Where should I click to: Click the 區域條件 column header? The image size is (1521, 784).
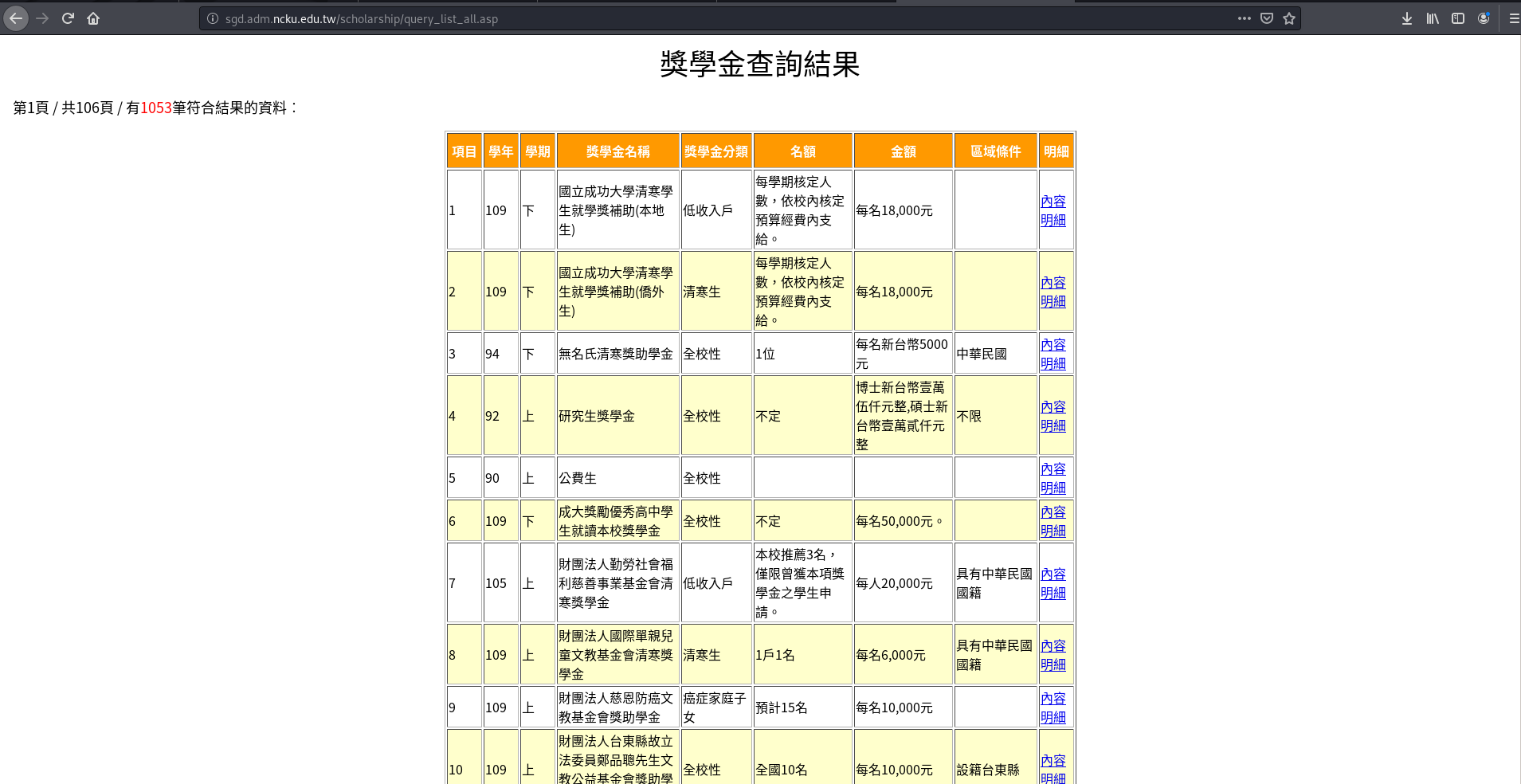[x=996, y=151]
